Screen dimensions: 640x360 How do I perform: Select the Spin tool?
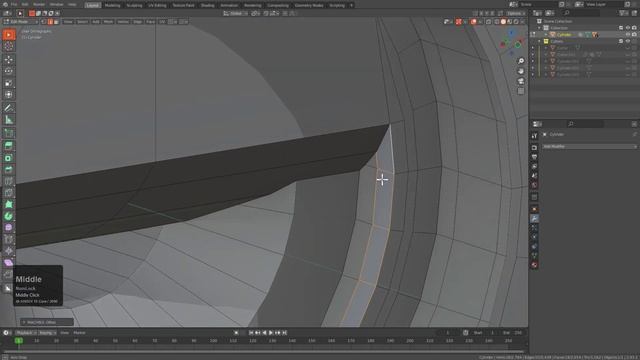[9, 216]
